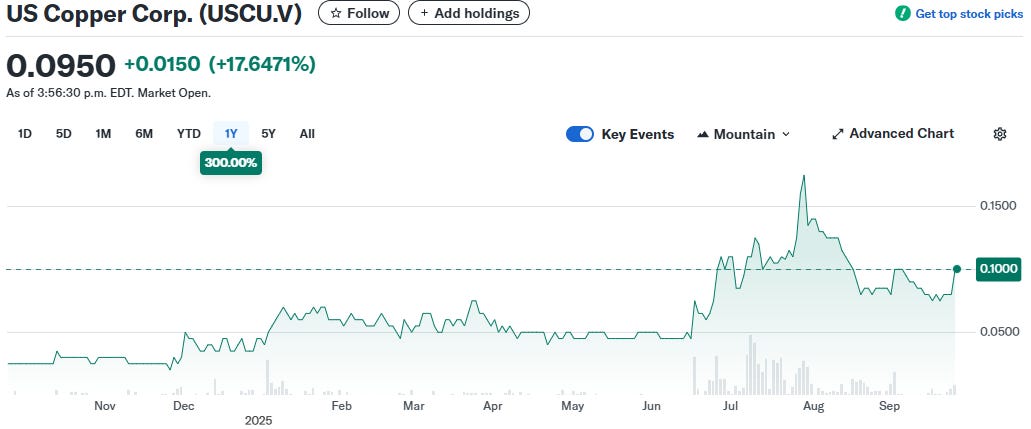The height and width of the screenshot is (429, 1031).
Task: Click the Aug x-axis label
Action: coord(813,406)
